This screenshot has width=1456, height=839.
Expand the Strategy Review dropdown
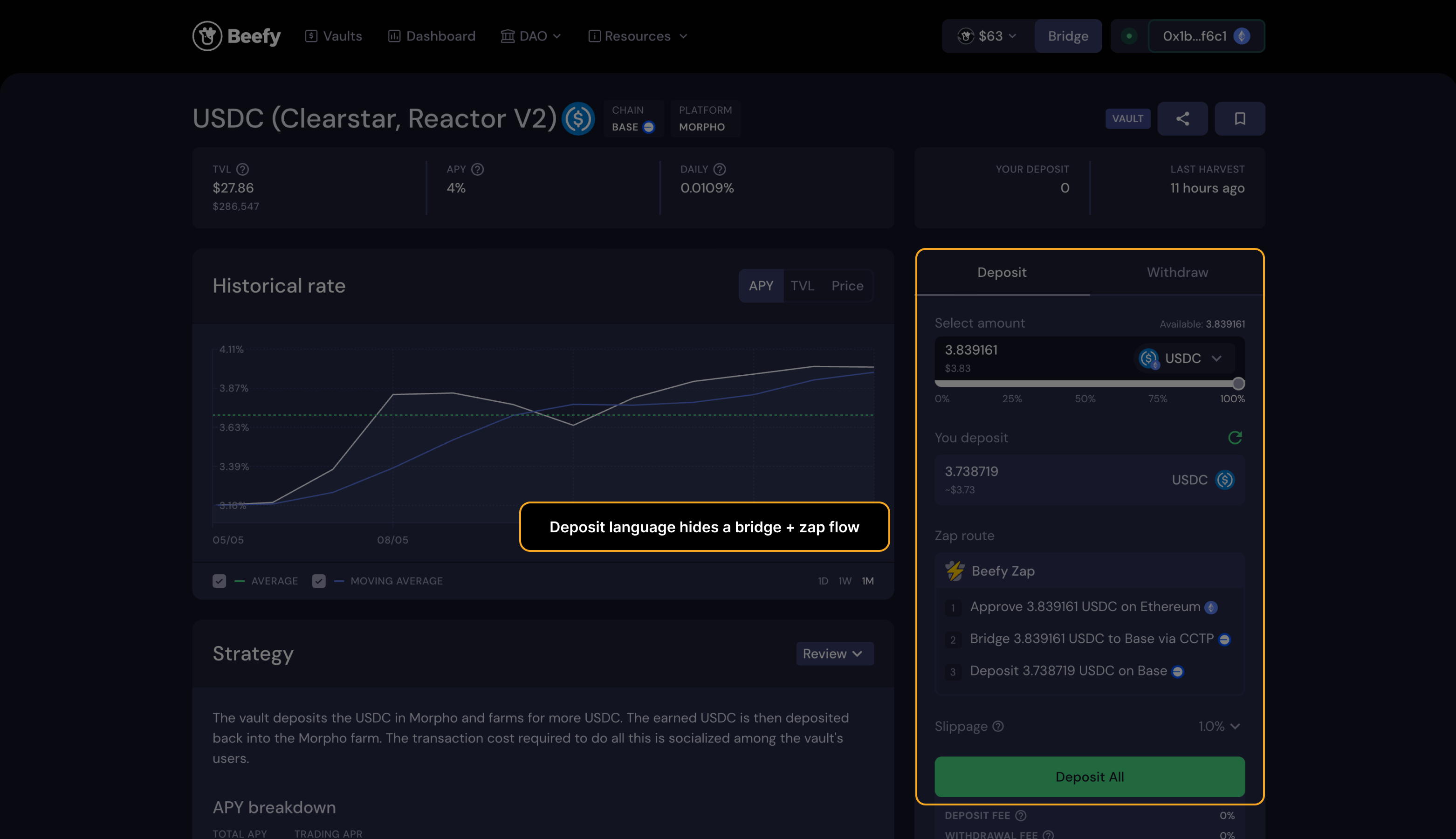pyautogui.click(x=834, y=653)
